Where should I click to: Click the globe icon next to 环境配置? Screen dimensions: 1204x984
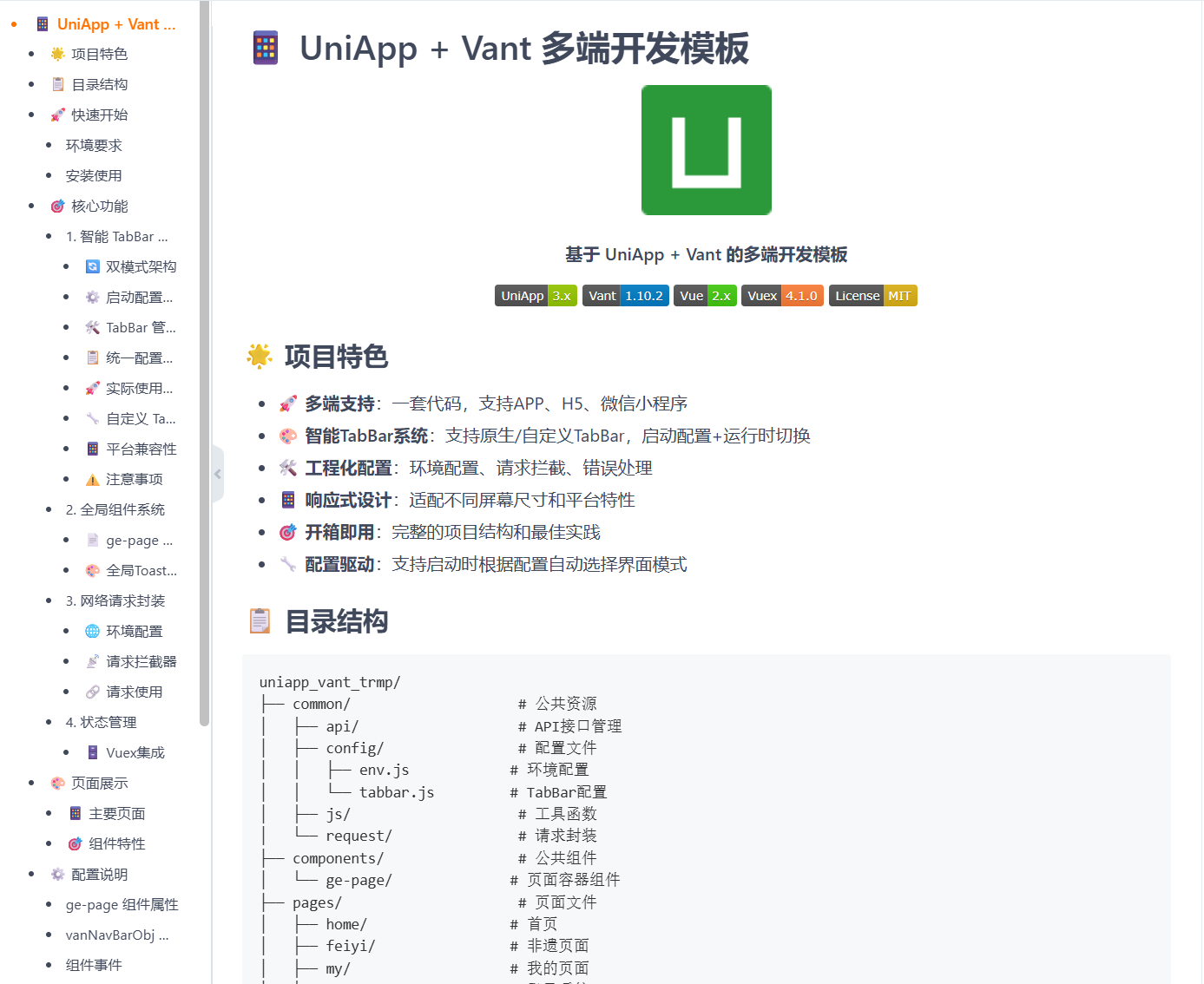tap(92, 631)
